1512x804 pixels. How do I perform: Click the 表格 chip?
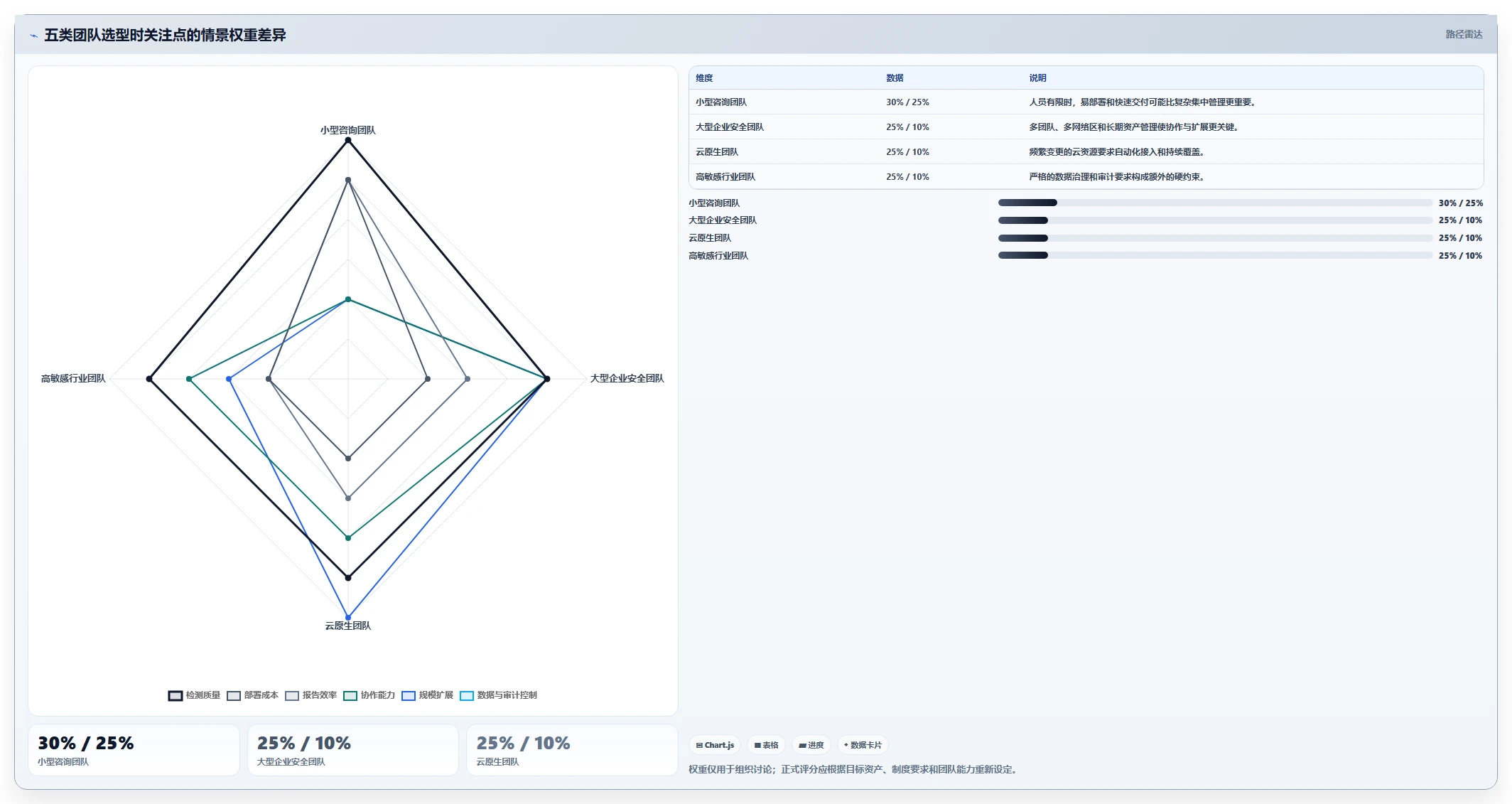[x=766, y=745]
